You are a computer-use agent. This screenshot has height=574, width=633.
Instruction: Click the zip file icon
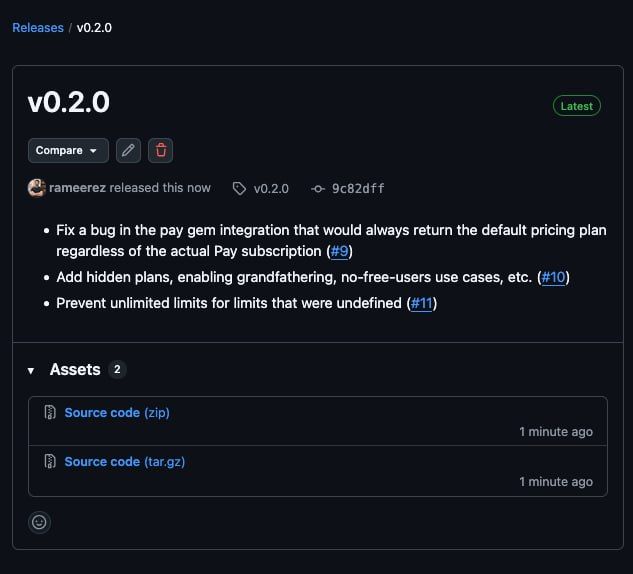pos(50,412)
